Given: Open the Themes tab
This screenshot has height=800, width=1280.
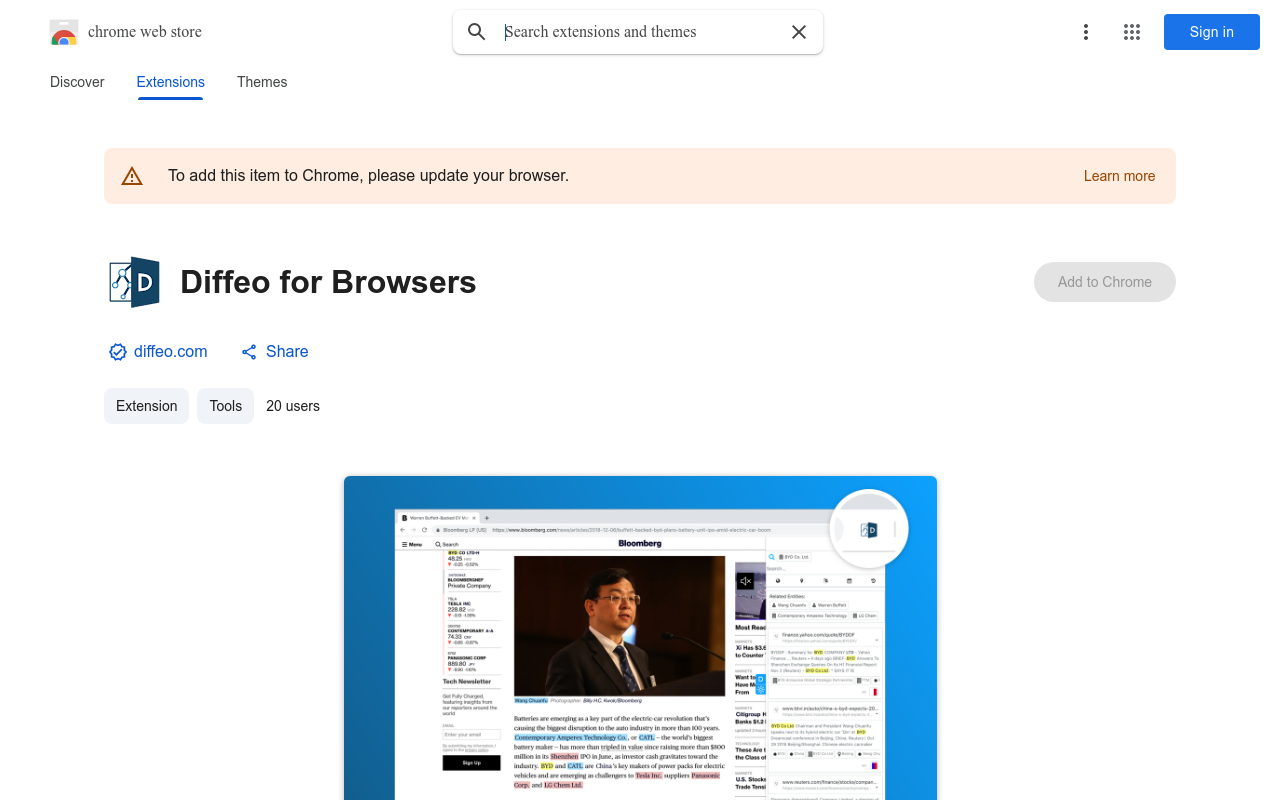Looking at the screenshot, I should pos(262,82).
